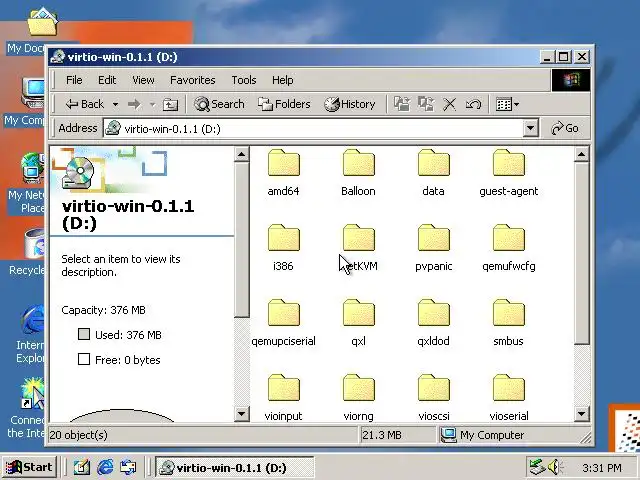Click the Up one level icon
This screenshot has width=640, height=480.
(x=170, y=104)
